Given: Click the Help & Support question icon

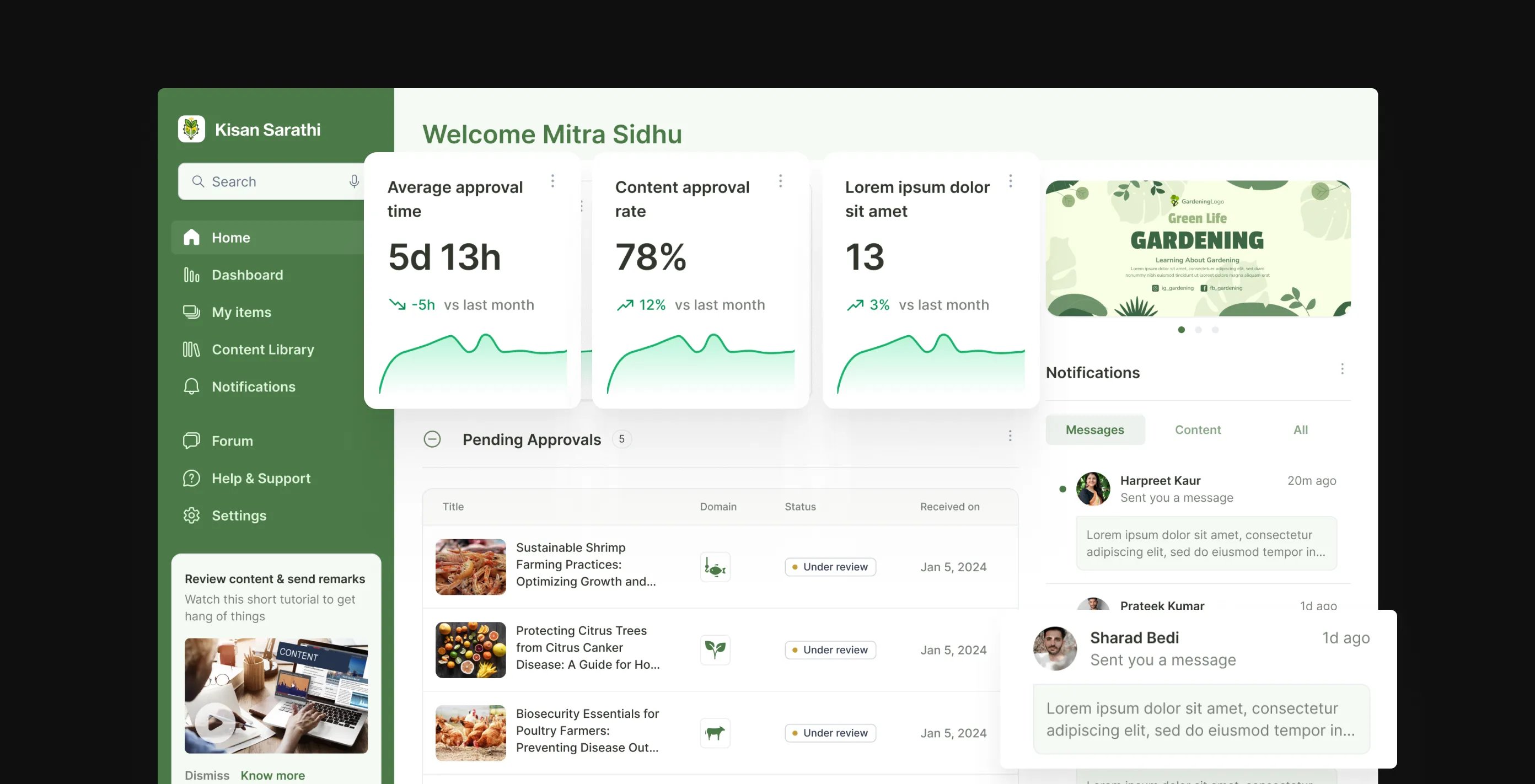Looking at the screenshot, I should coord(191,478).
